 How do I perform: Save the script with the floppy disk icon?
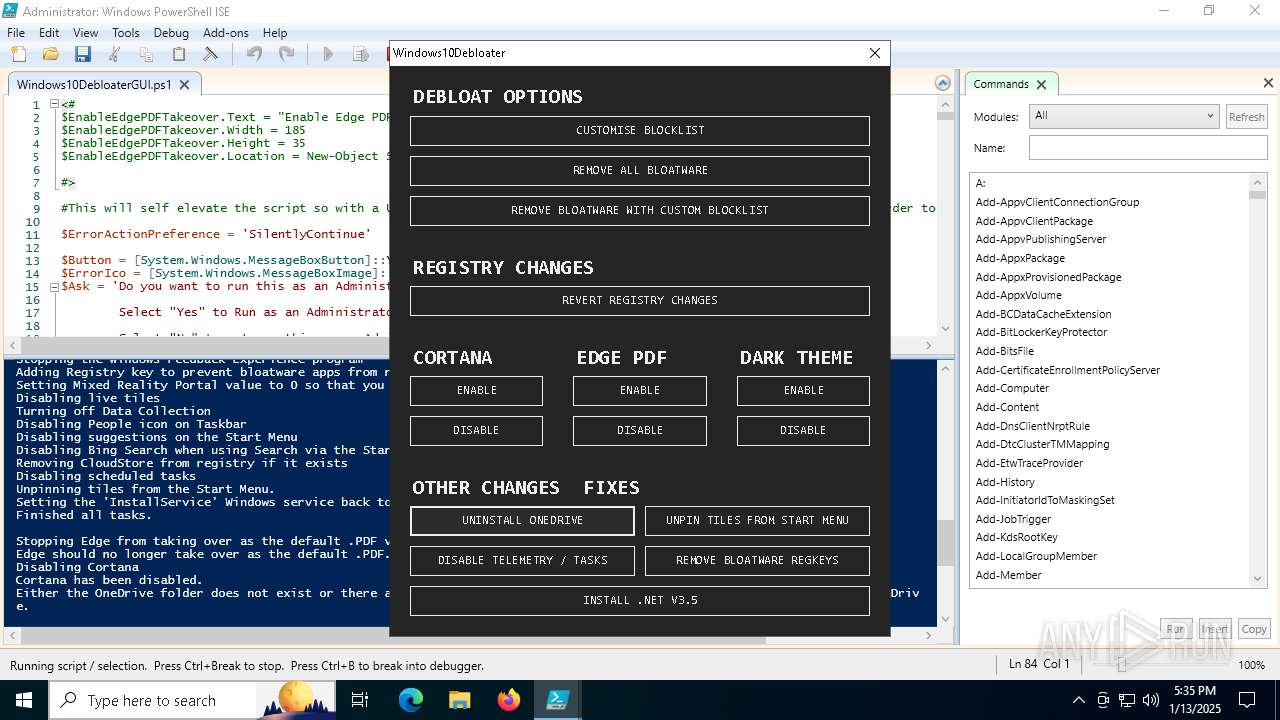pos(82,54)
